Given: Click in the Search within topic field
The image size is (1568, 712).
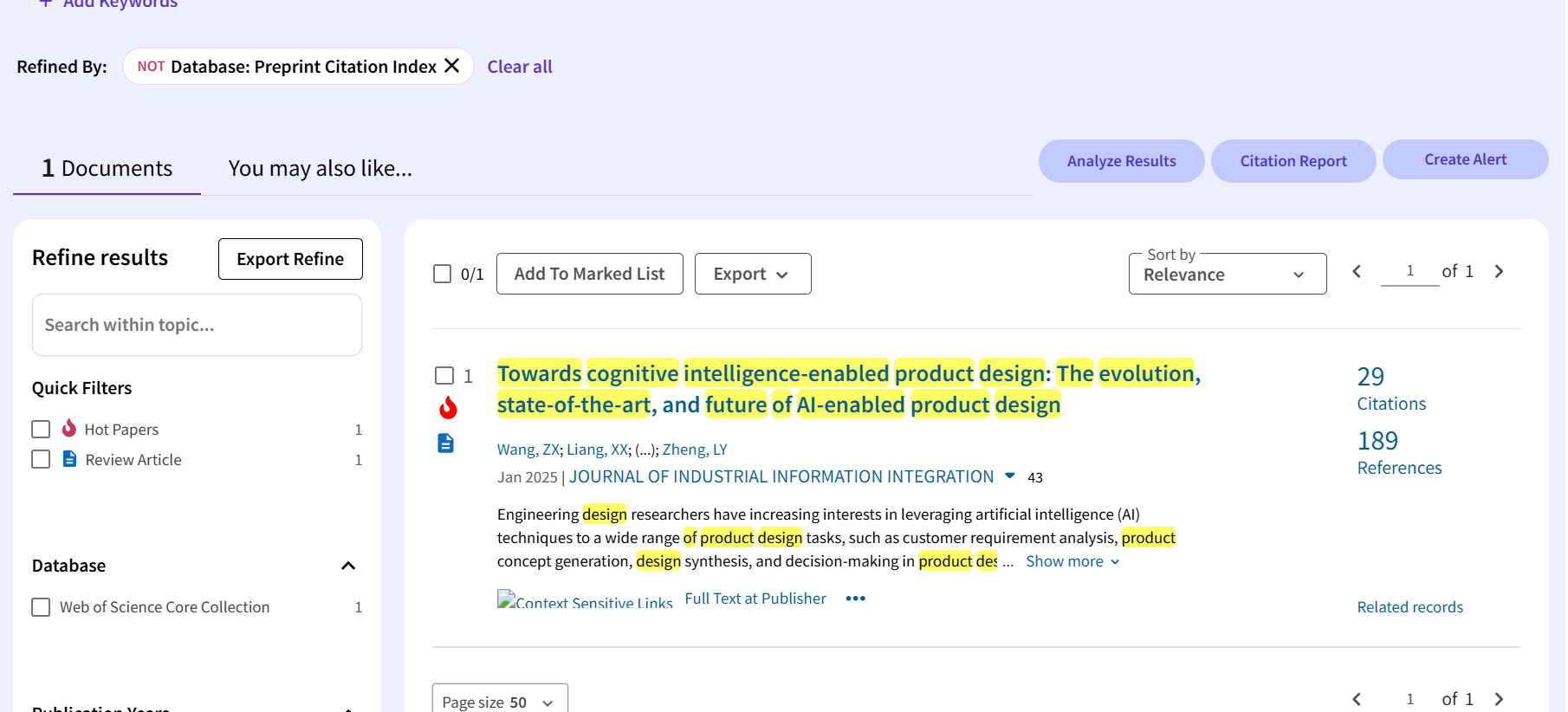Looking at the screenshot, I should [197, 325].
